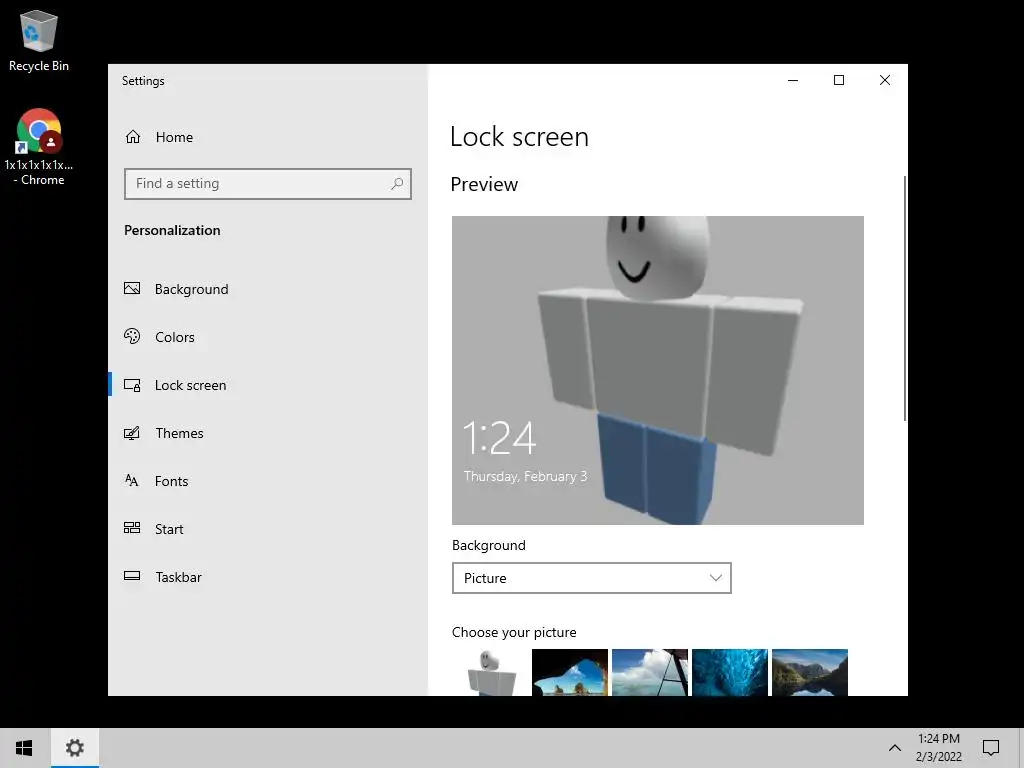Go to the Background settings page

click(268, 289)
